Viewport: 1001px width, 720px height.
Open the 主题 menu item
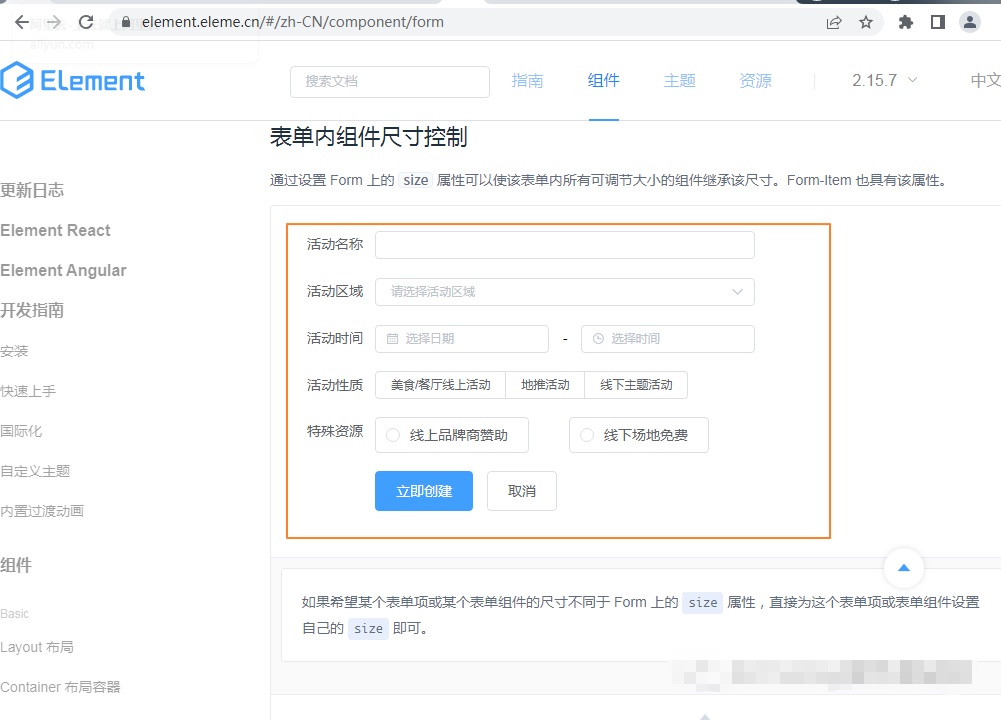pos(679,81)
